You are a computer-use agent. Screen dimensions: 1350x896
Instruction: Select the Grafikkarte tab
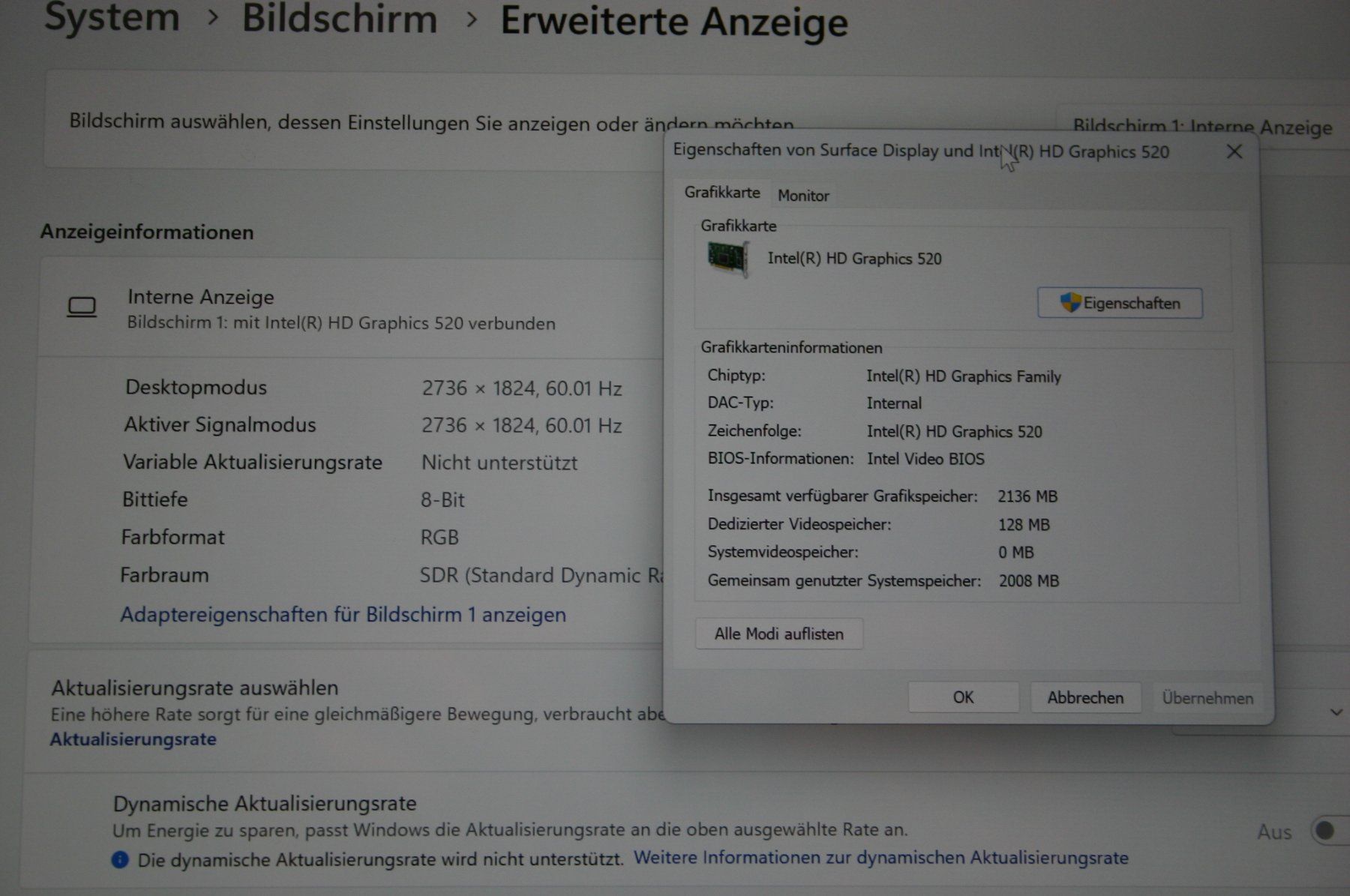pyautogui.click(x=722, y=193)
